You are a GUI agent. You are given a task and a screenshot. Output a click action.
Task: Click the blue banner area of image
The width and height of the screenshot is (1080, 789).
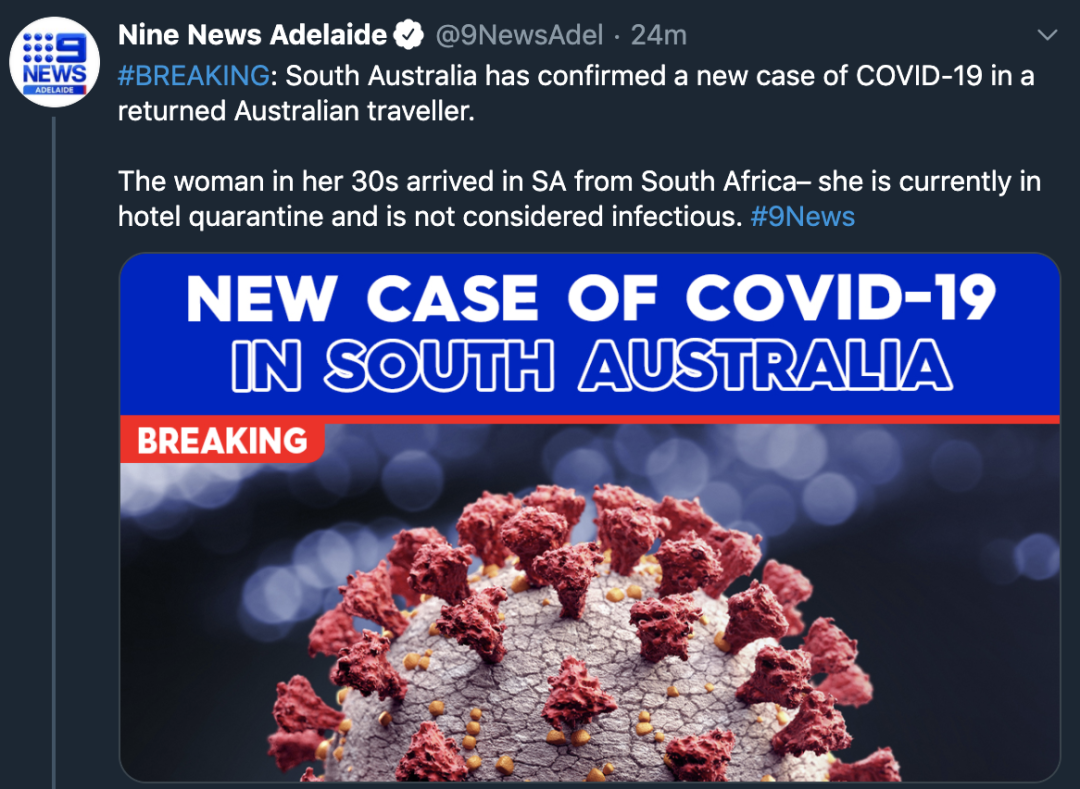click(x=590, y=334)
